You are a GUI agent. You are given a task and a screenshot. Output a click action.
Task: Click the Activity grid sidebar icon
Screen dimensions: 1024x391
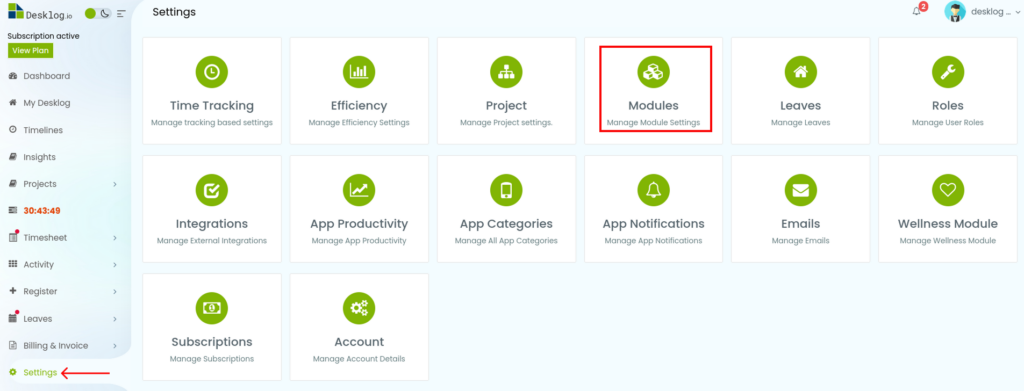coord(12,264)
